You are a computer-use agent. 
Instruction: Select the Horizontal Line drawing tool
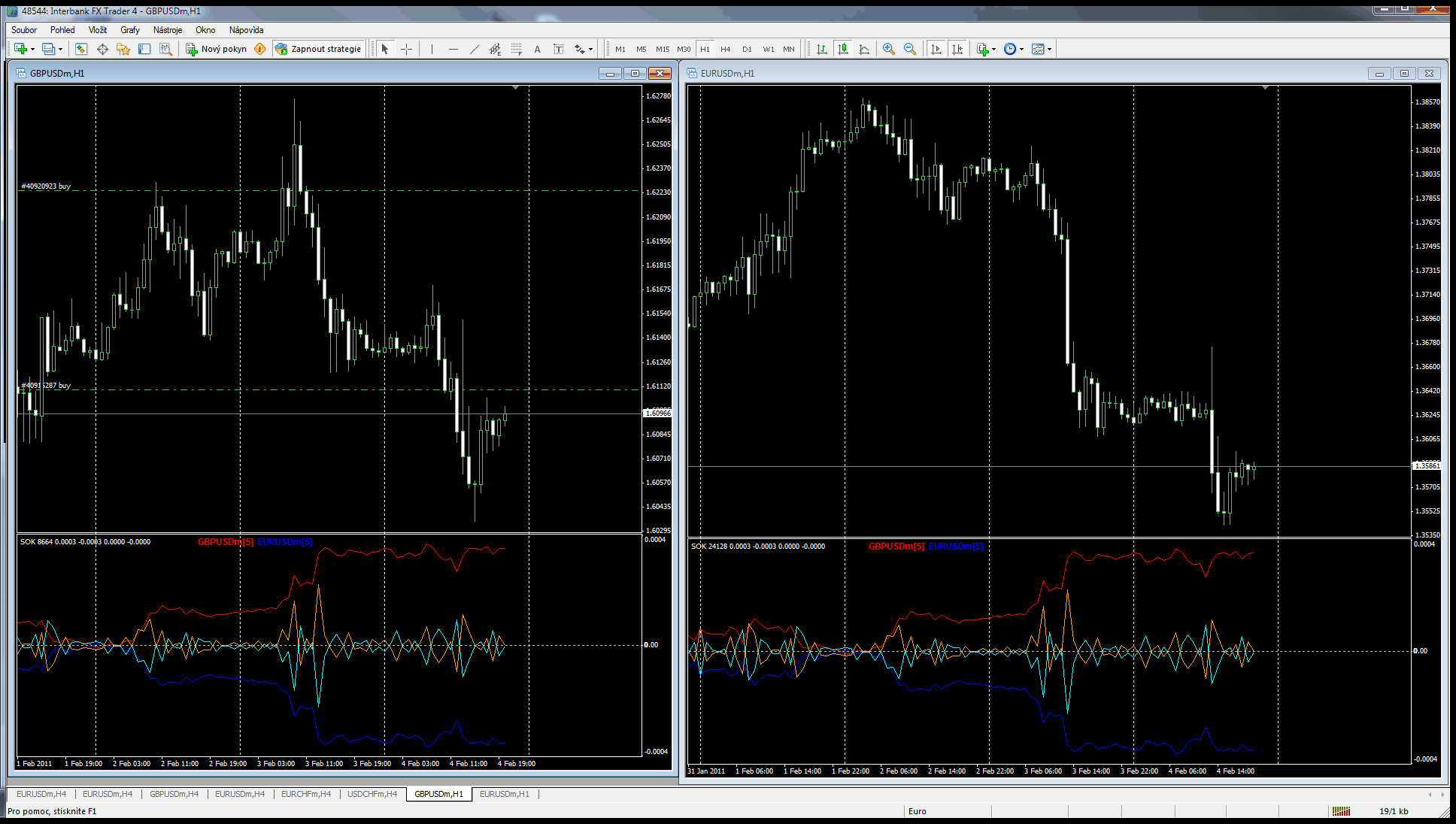pyautogui.click(x=453, y=49)
